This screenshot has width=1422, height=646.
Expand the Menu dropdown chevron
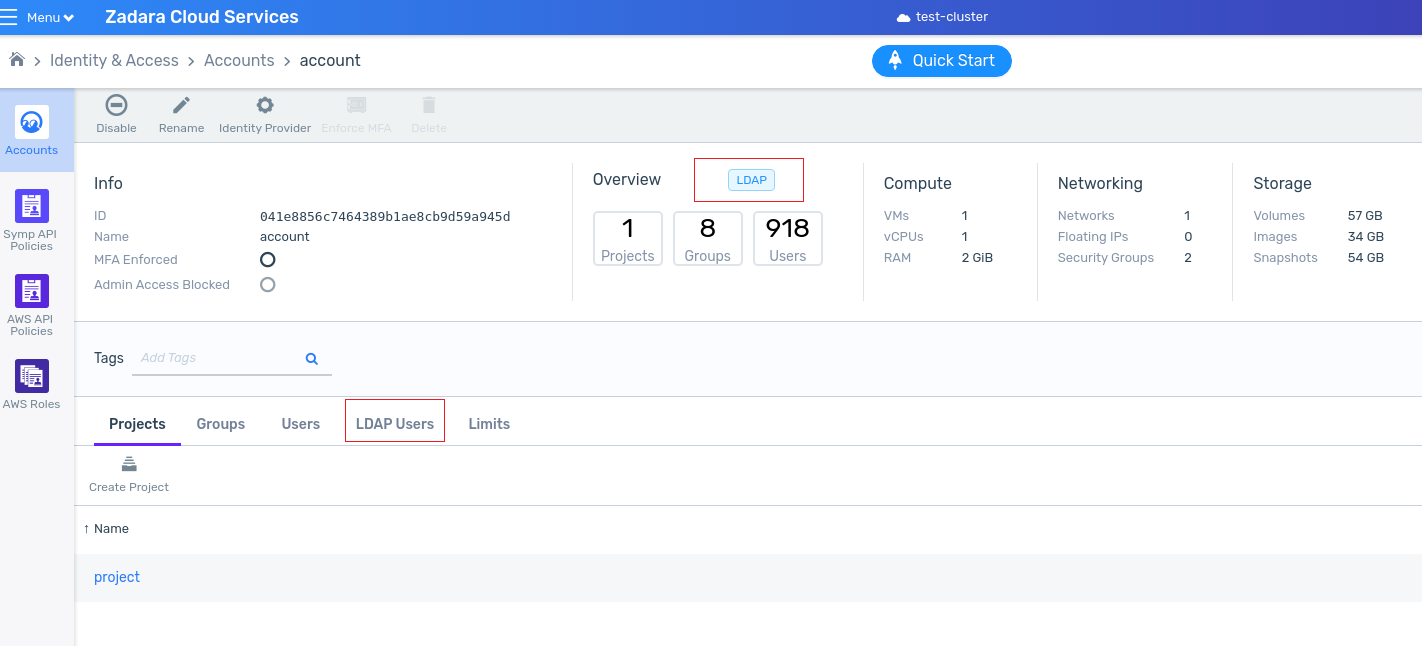pyautogui.click(x=68, y=18)
